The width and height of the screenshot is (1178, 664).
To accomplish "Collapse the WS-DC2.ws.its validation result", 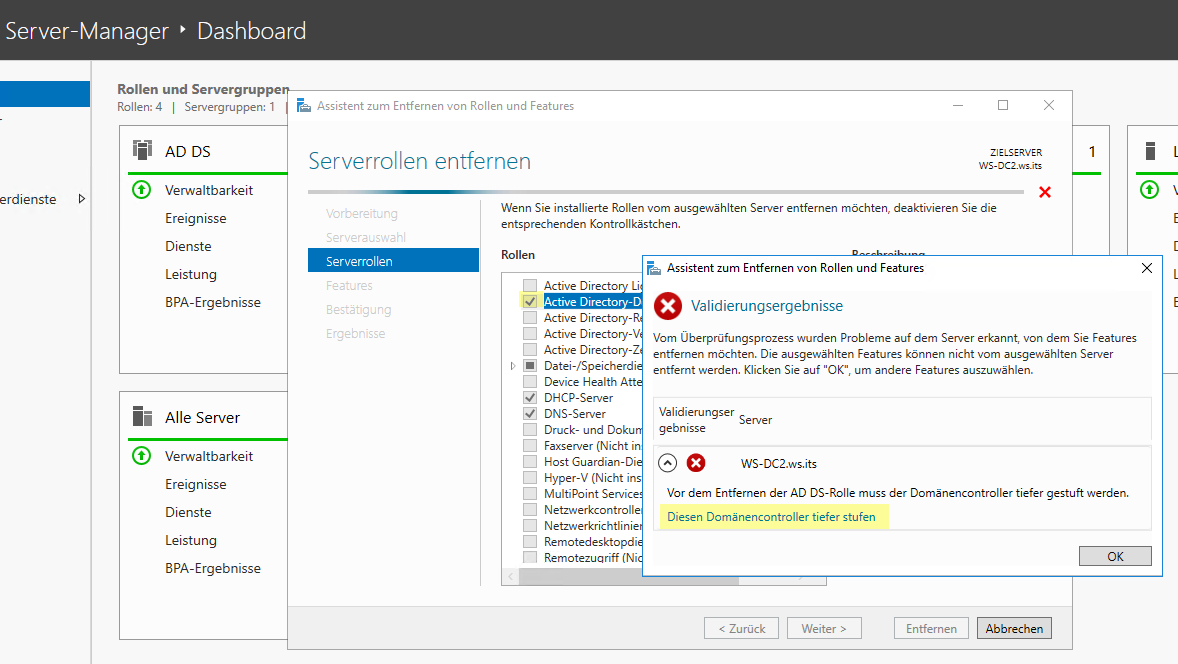I will pos(667,463).
